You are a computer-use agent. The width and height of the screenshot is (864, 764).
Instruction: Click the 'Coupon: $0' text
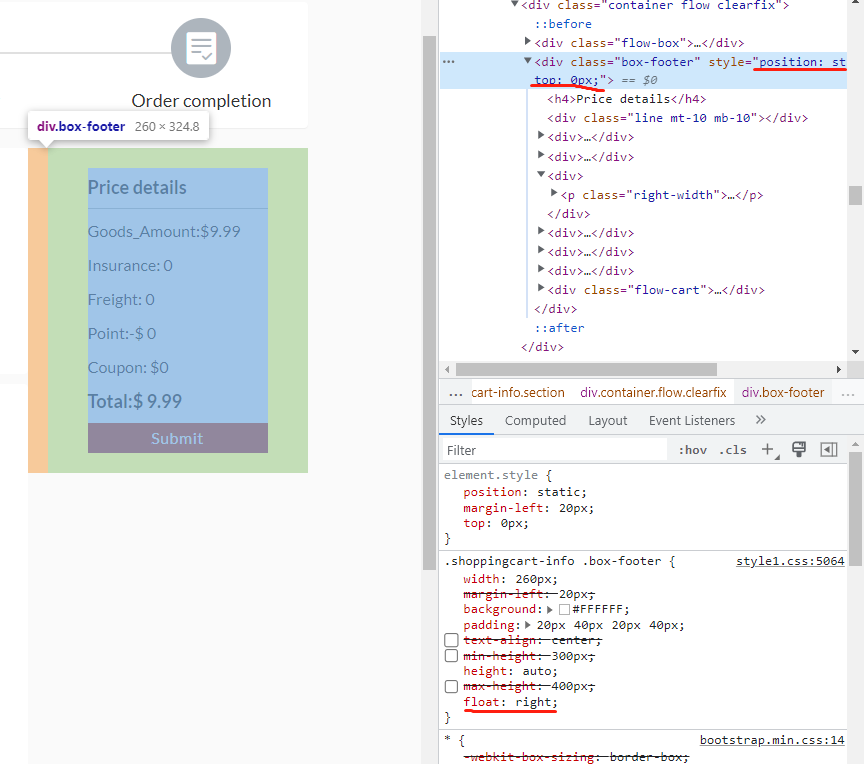(x=128, y=367)
